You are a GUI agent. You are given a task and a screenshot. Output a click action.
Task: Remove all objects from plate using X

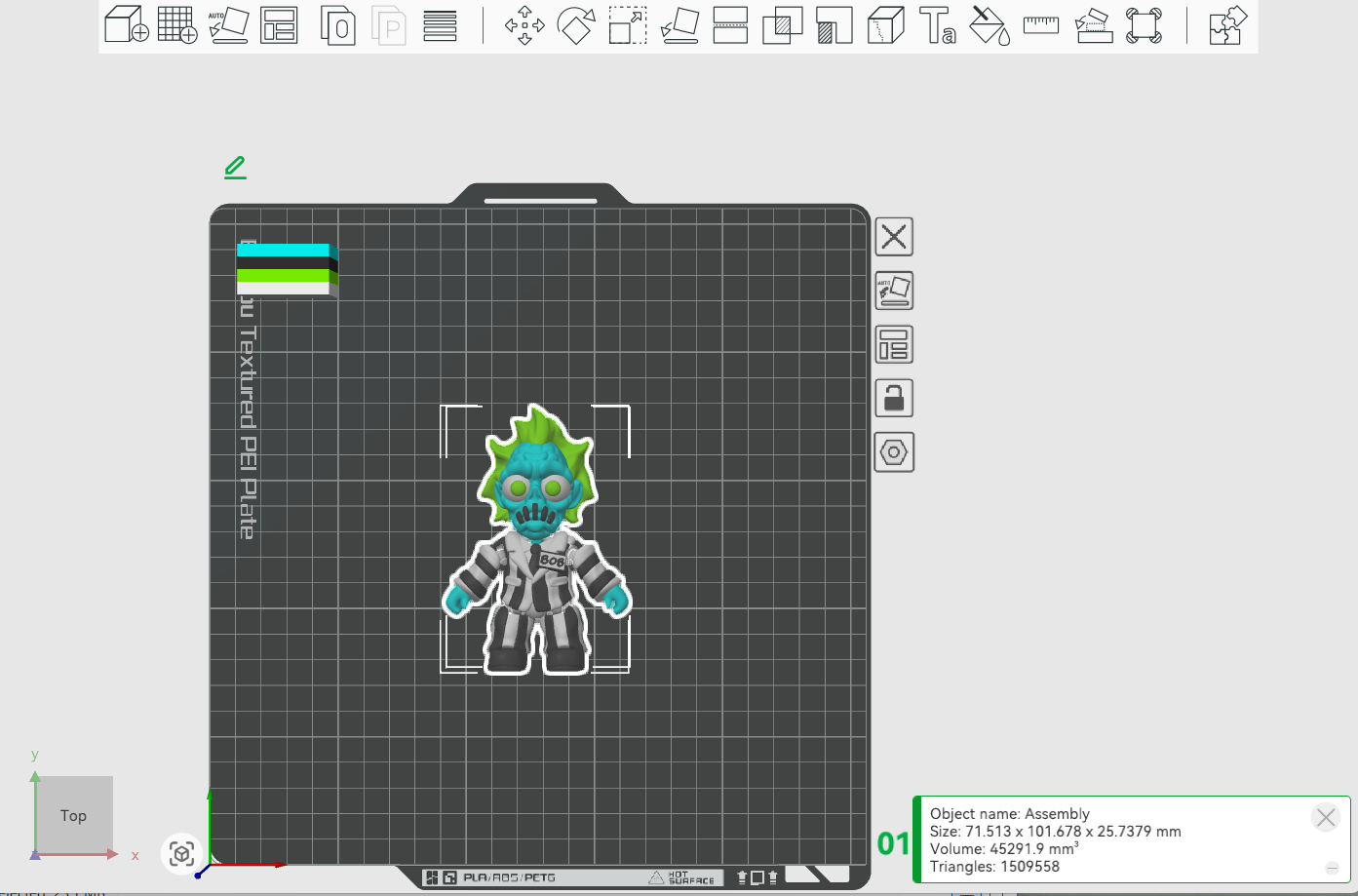(894, 237)
